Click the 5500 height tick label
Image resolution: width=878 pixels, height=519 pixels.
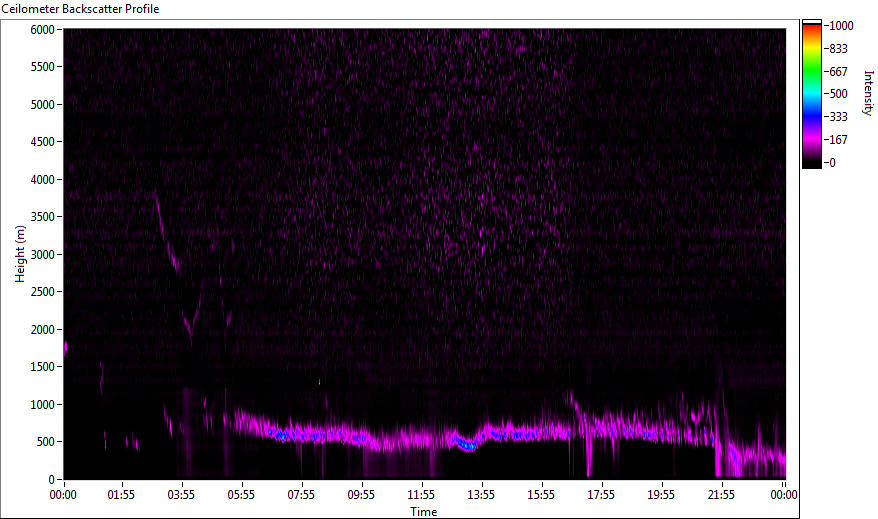click(x=43, y=67)
